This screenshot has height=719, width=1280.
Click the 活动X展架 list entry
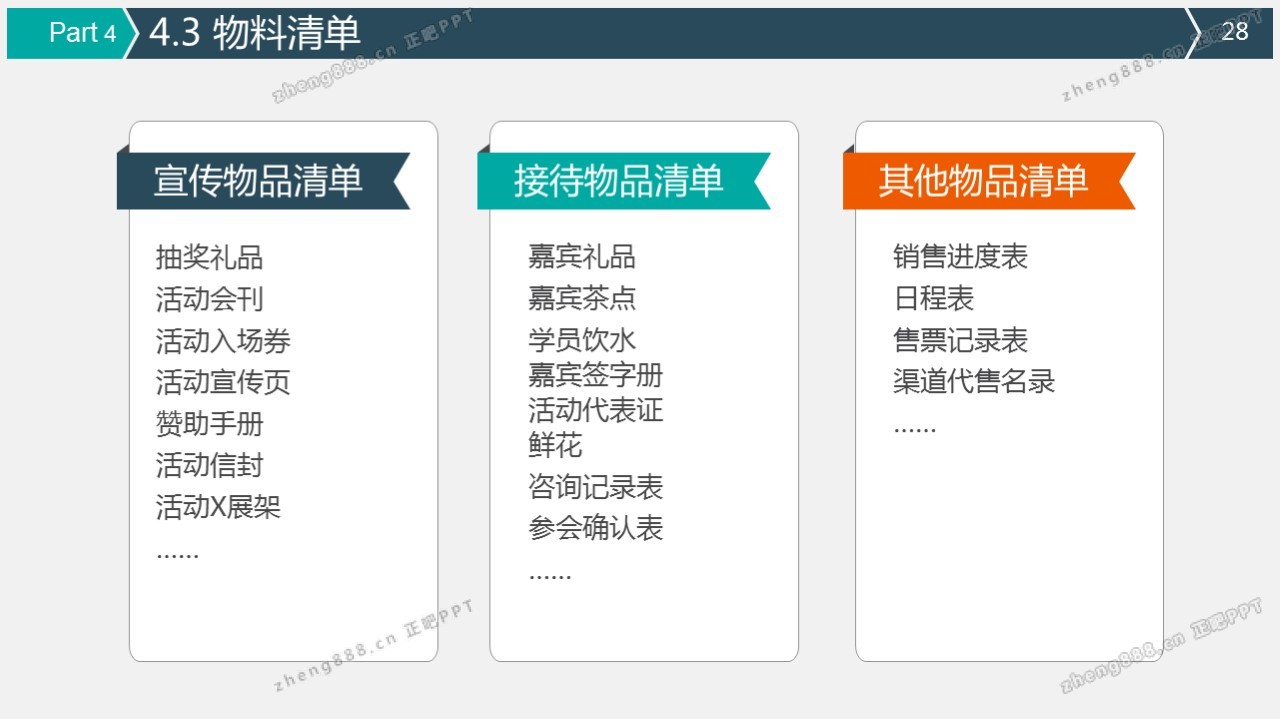point(218,507)
